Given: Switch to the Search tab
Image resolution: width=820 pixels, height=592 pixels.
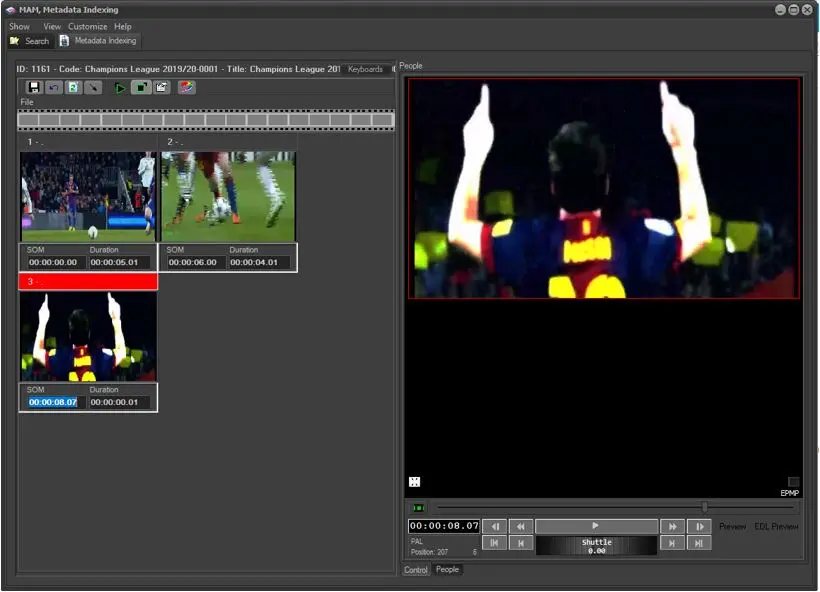Looking at the screenshot, I should pyautogui.click(x=30, y=41).
